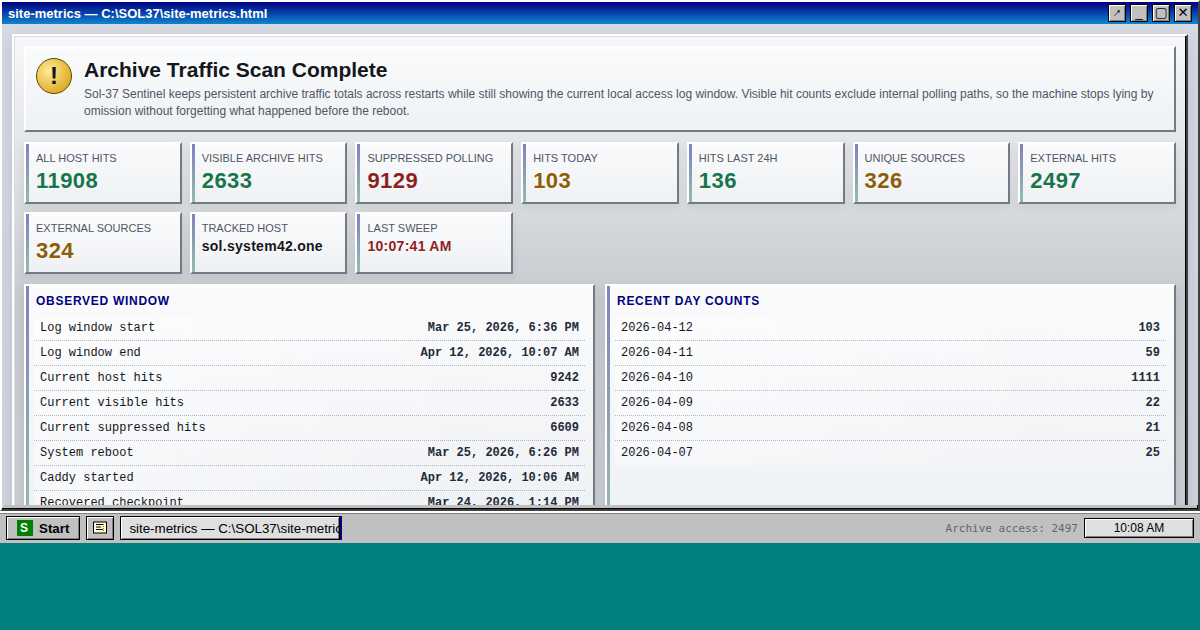Click the pop-out arrow button in title bar
Image resolution: width=1200 pixels, height=630 pixels.
click(1117, 13)
